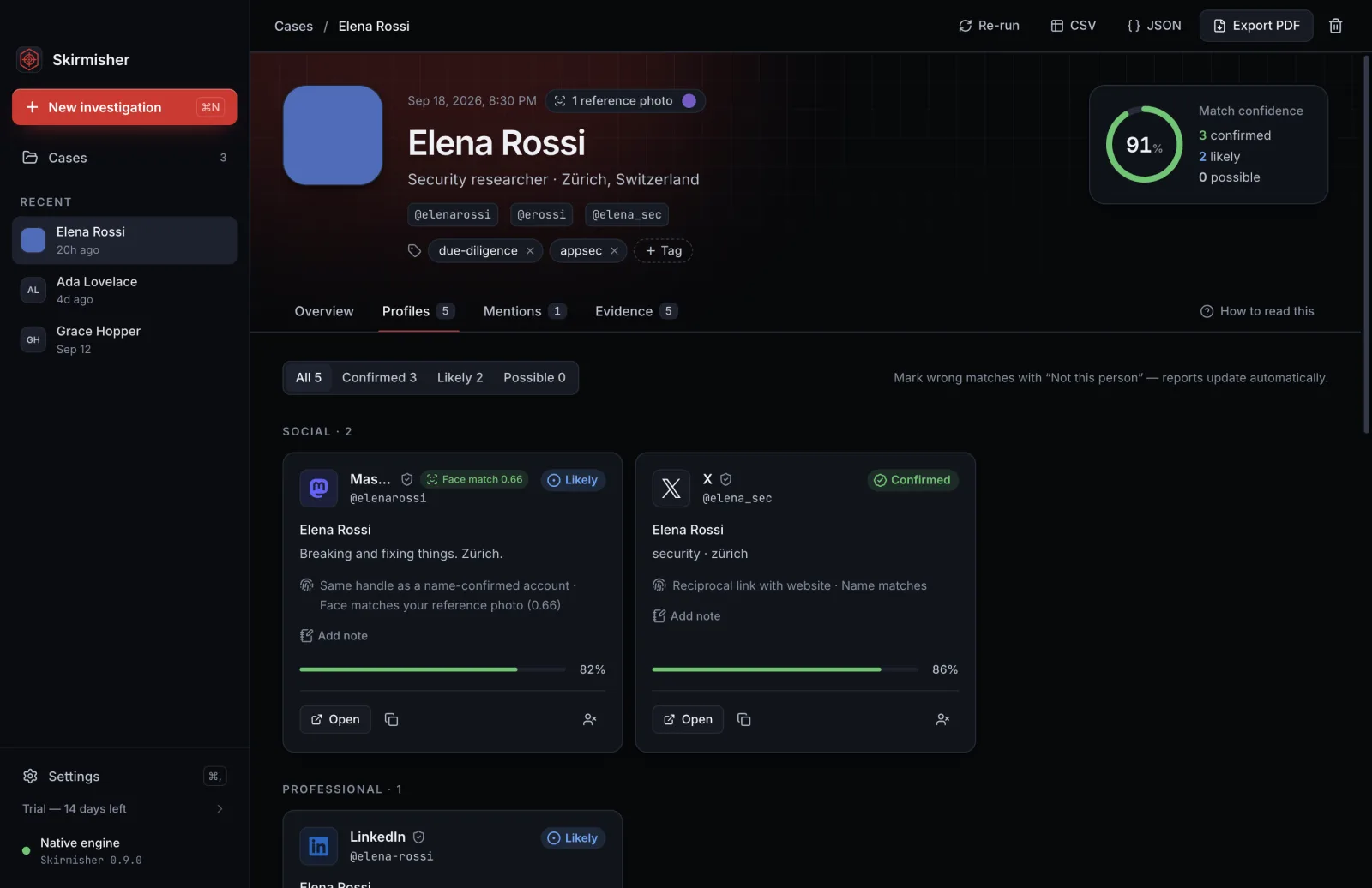Click shield icon beside Mastodon name

406,479
